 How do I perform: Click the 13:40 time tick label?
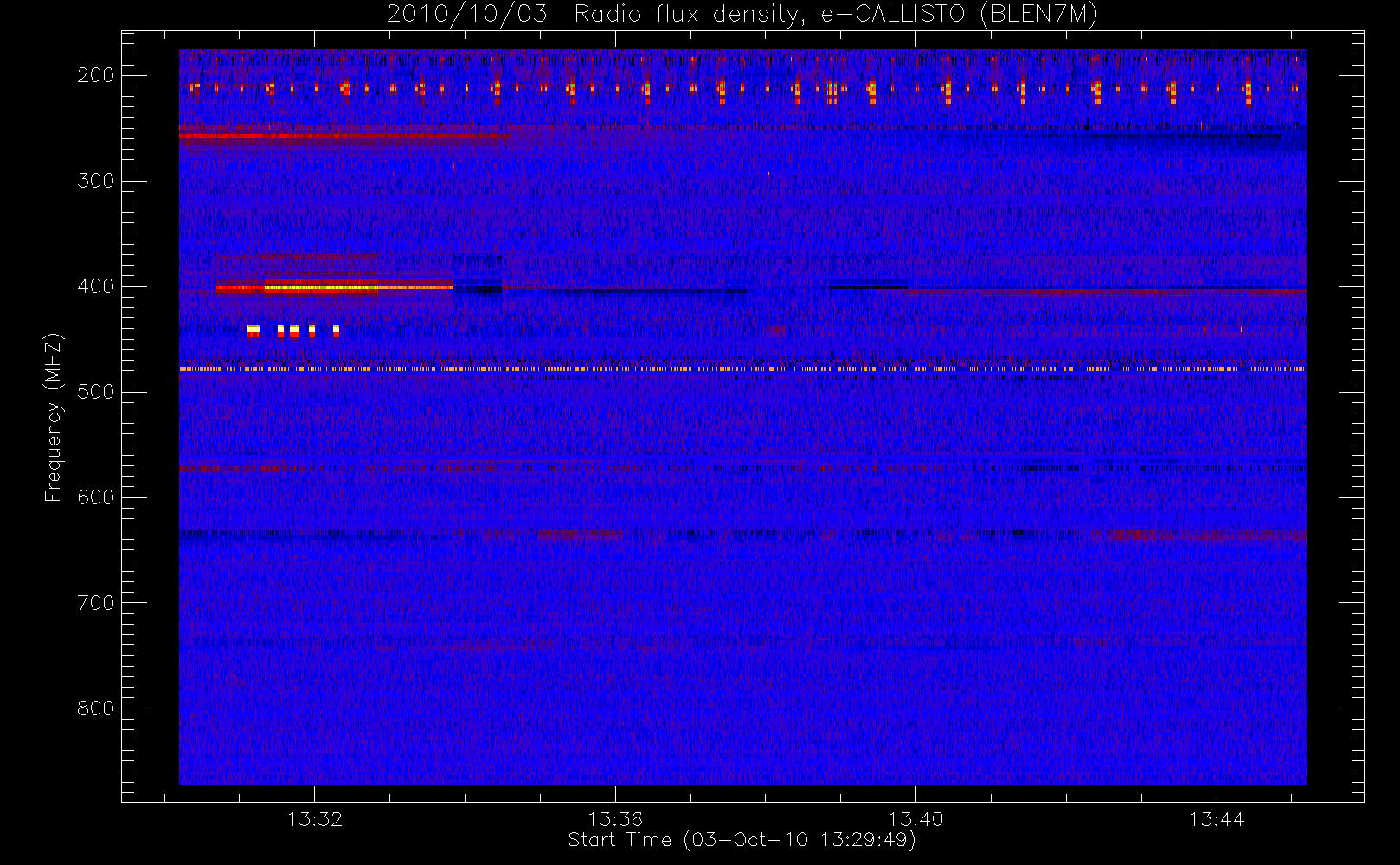[915, 819]
